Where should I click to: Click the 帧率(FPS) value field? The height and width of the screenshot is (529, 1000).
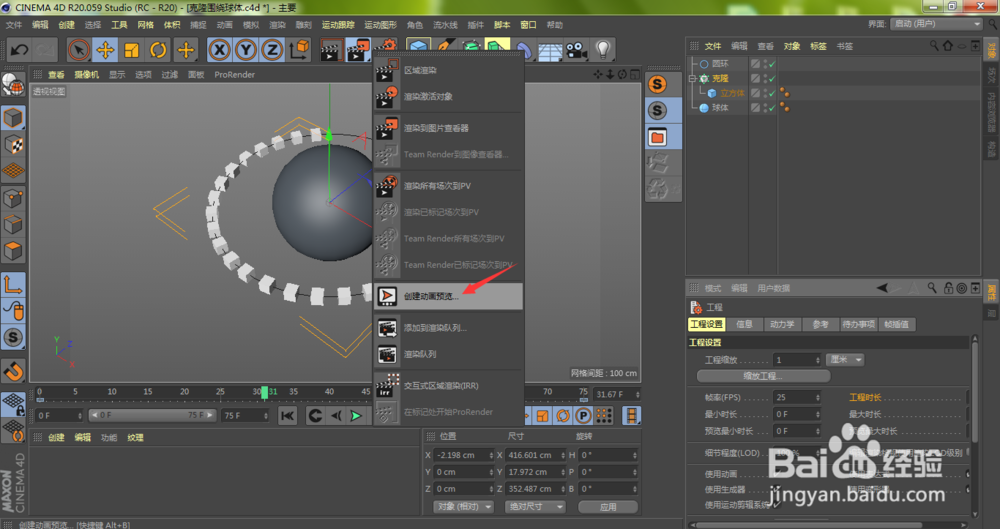tap(797, 397)
